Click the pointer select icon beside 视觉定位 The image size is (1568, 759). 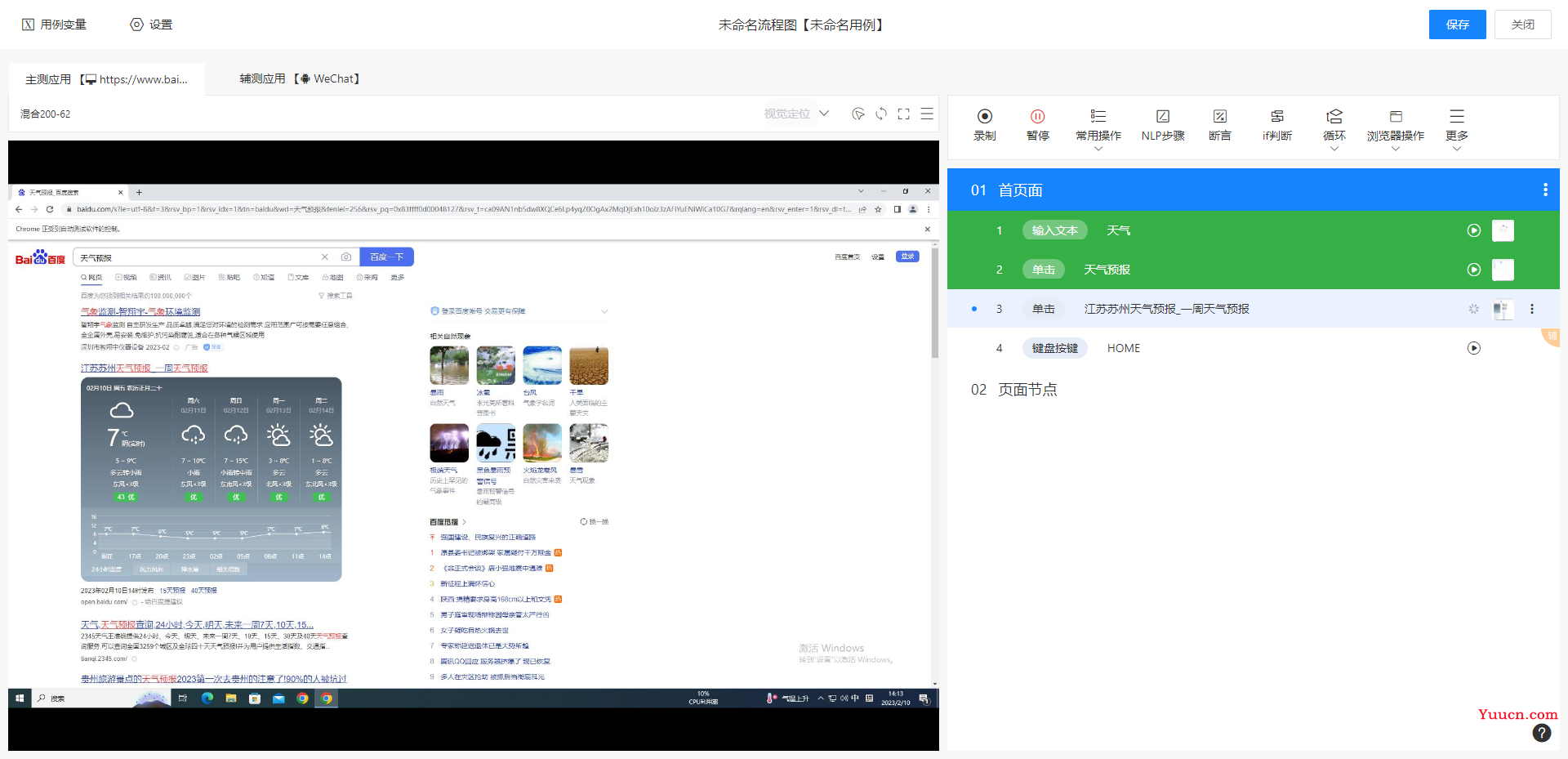pyautogui.click(x=857, y=114)
